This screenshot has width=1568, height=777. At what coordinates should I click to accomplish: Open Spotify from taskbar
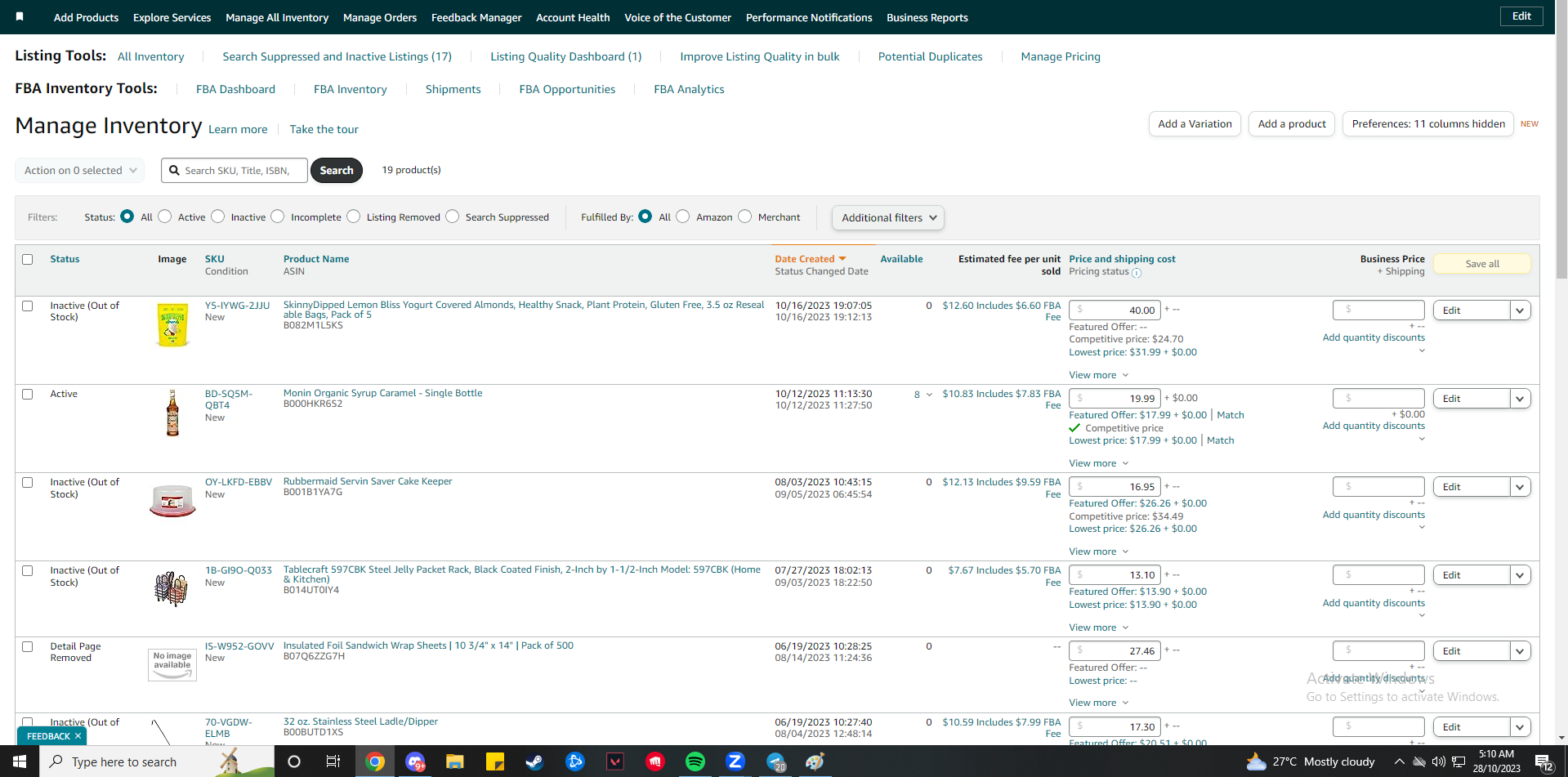[695, 761]
